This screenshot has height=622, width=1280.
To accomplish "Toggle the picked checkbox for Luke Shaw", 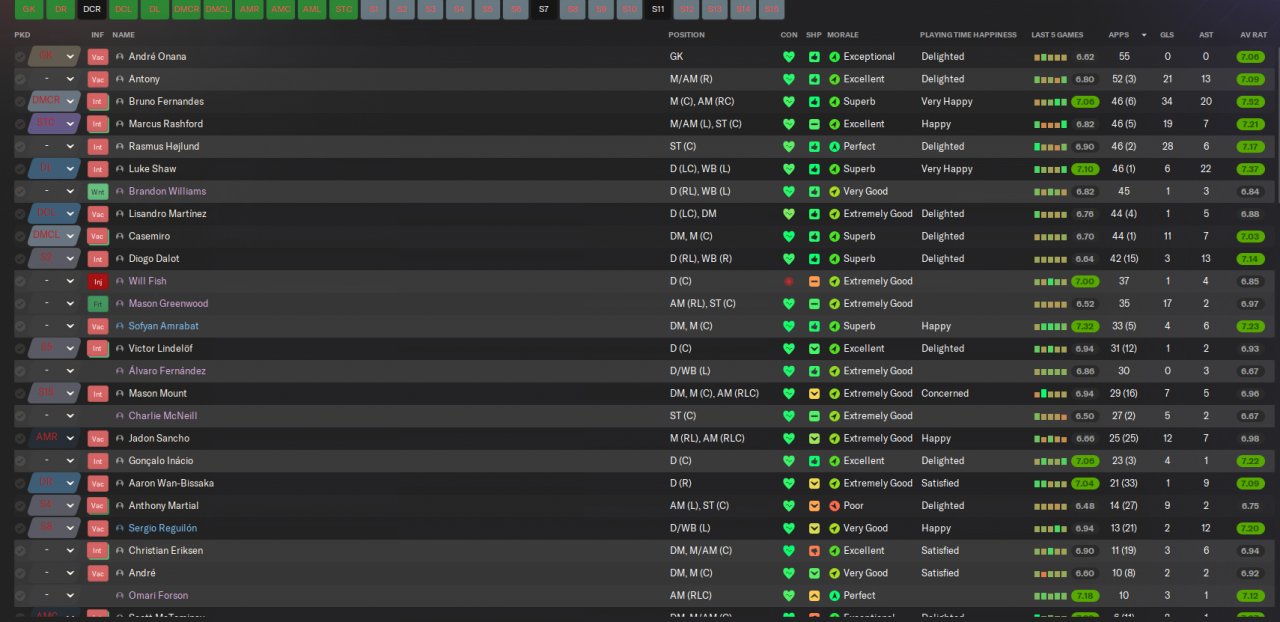I will (20, 169).
